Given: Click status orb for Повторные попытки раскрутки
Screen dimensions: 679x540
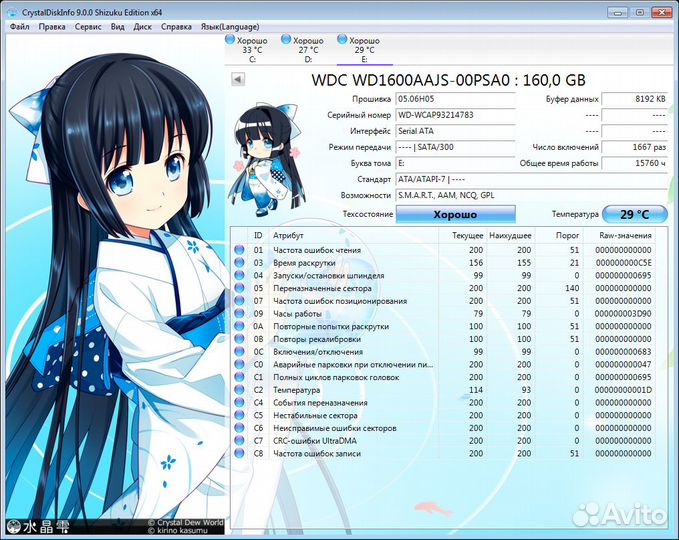Looking at the screenshot, I should (x=239, y=326).
